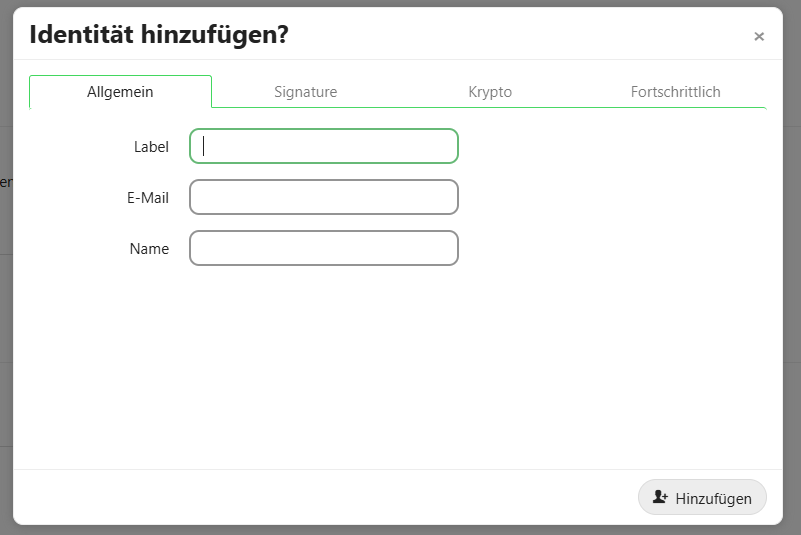Open the Signature tab
Viewport: 801px width, 535px height.
[305, 92]
